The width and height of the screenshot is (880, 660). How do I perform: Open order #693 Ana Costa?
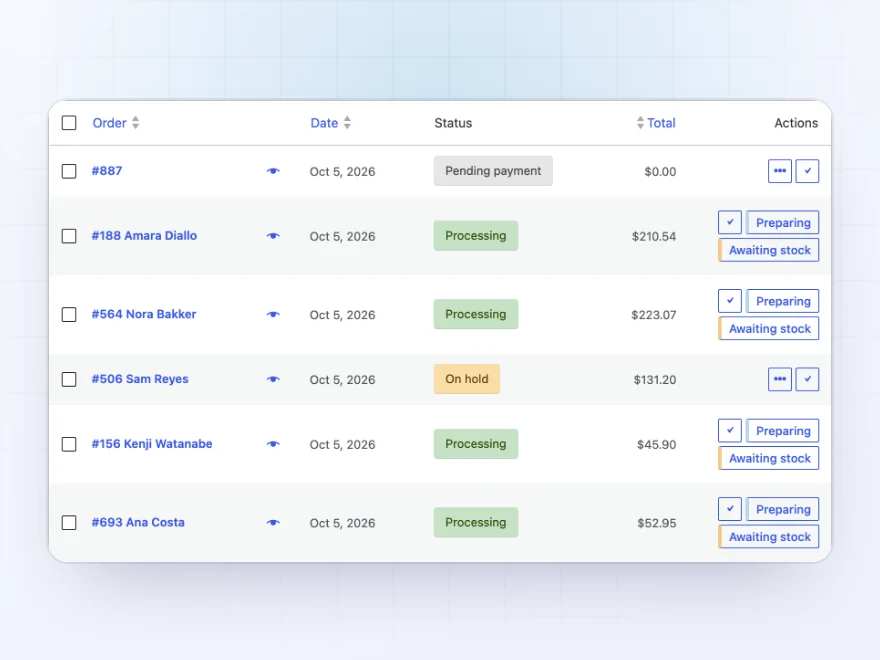click(138, 522)
